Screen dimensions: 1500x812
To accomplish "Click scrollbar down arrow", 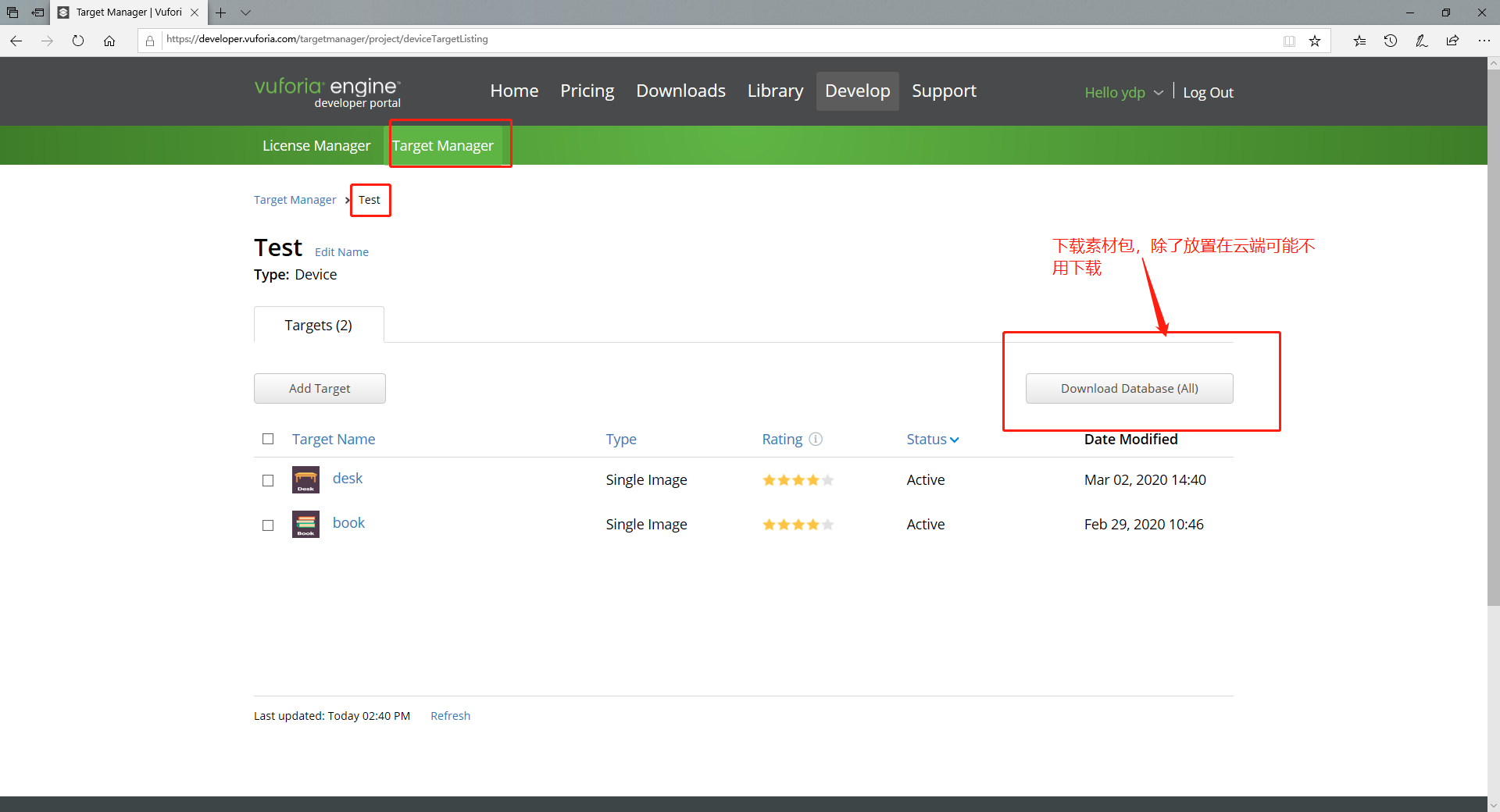I will pos(1494,805).
